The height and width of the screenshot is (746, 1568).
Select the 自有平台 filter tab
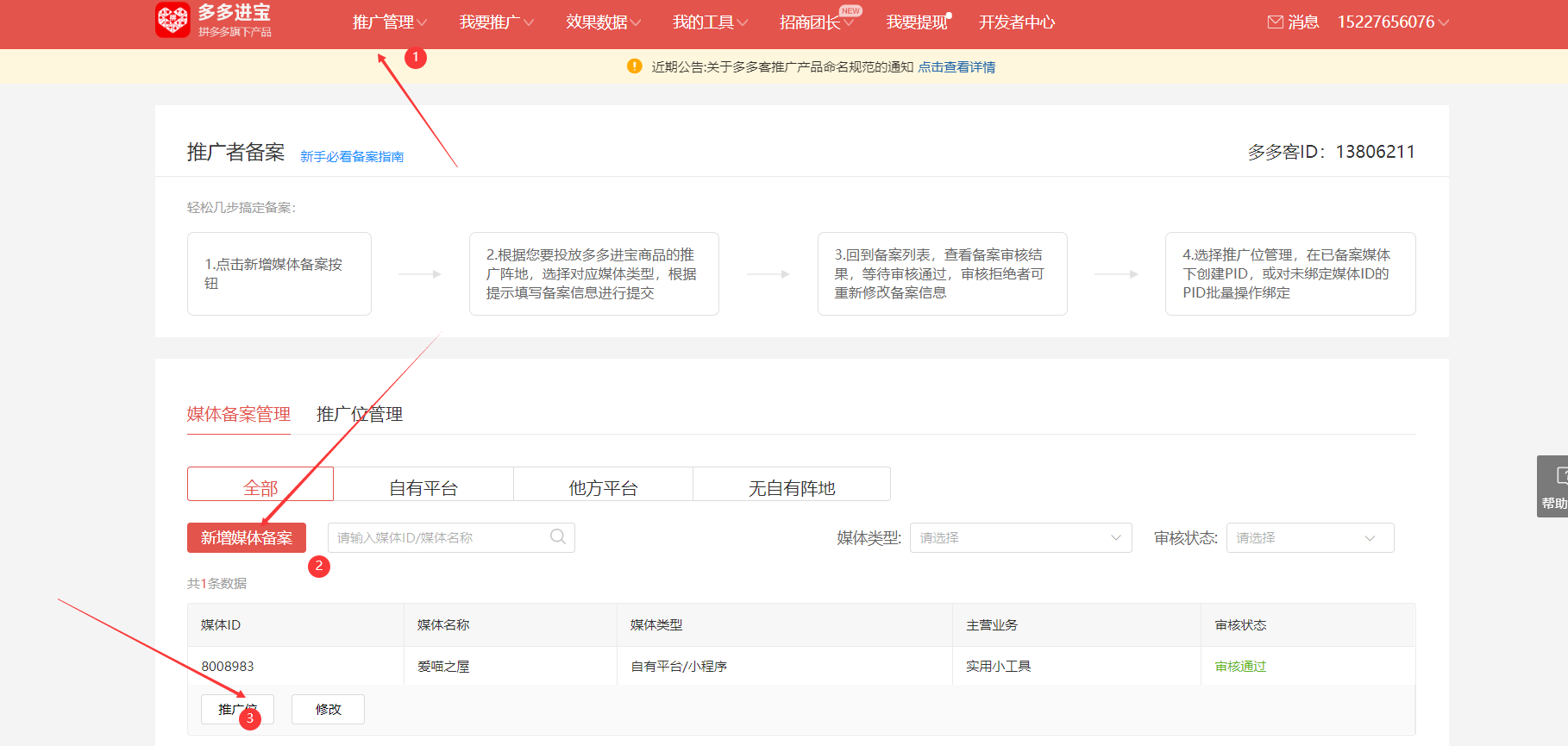click(423, 485)
